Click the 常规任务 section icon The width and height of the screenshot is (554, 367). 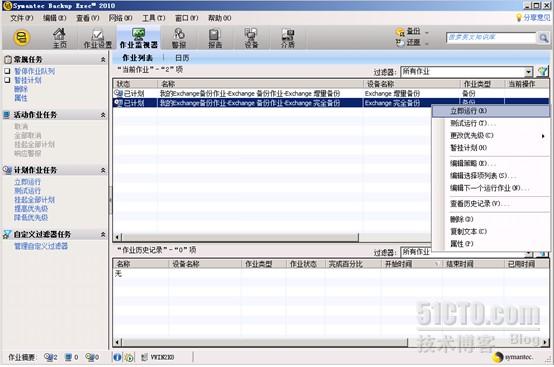point(8,59)
